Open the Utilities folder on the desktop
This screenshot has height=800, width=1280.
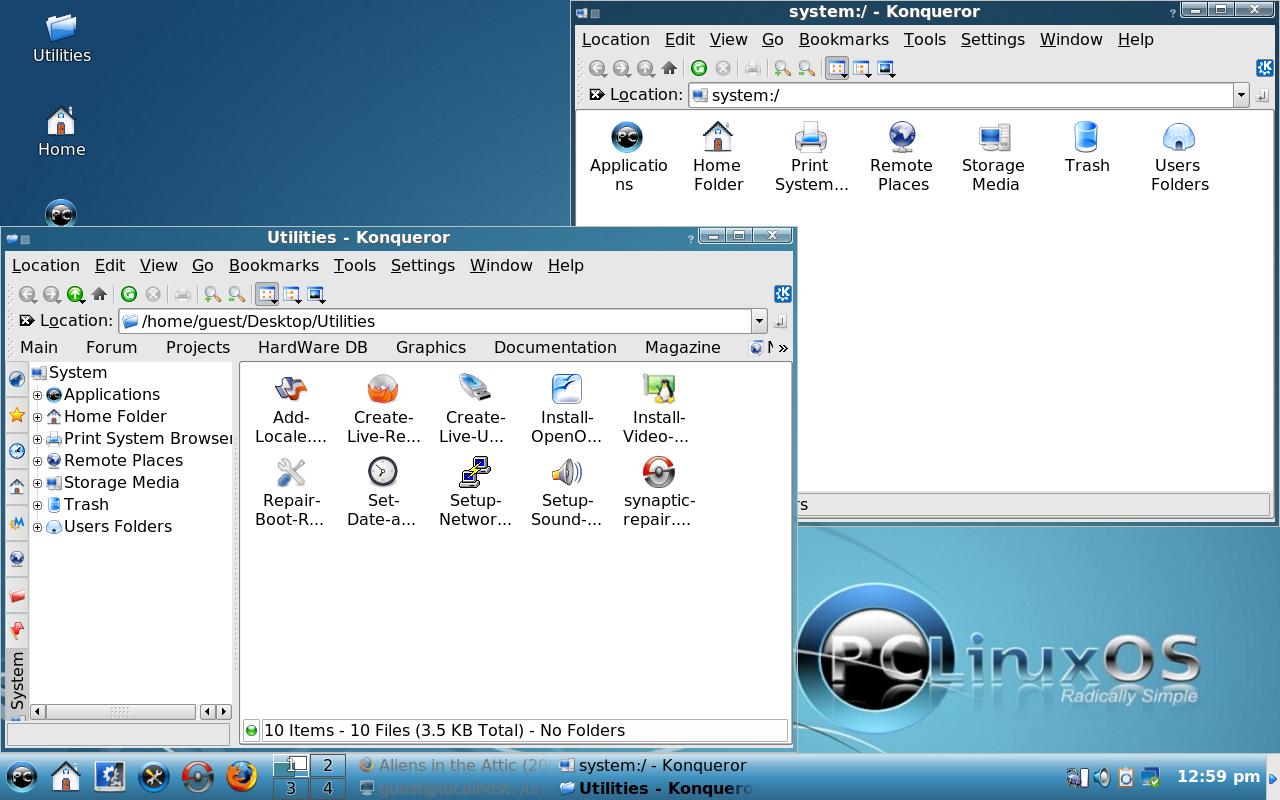(x=62, y=37)
